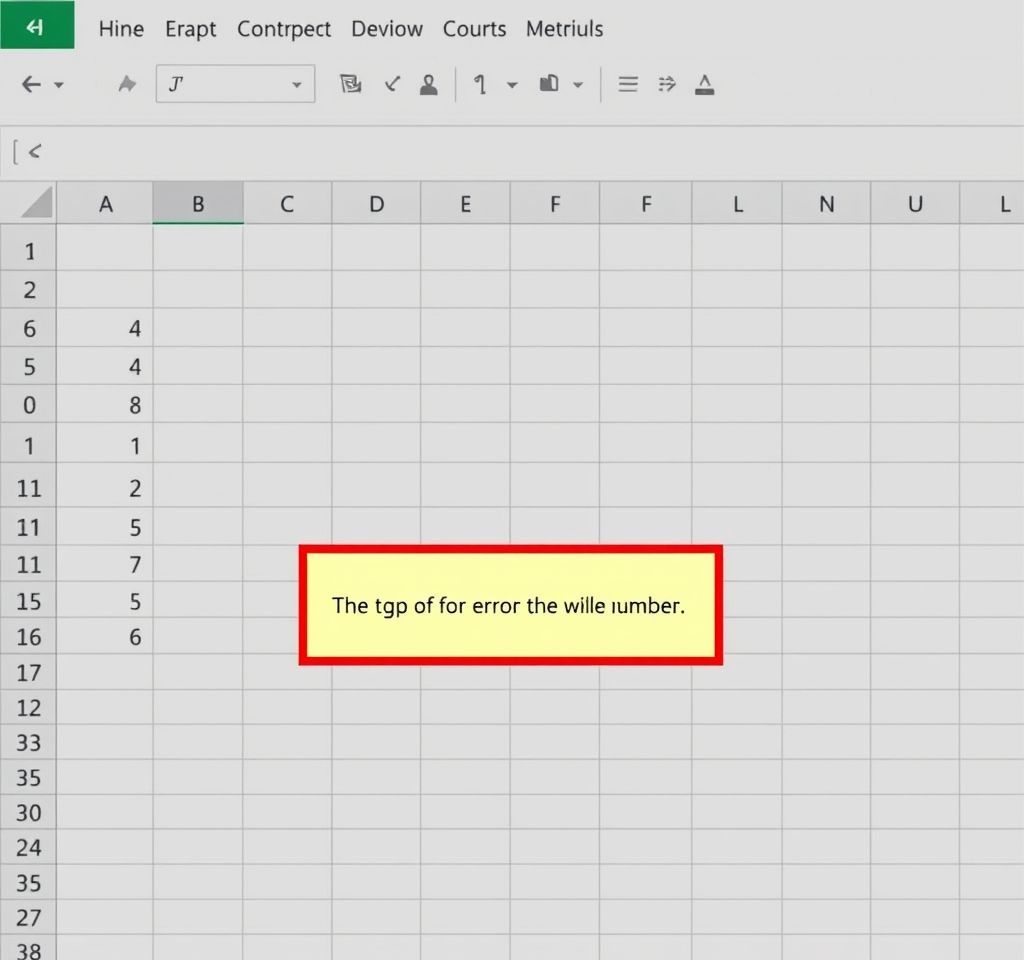Switch to the Metriuls tab
1024x960 pixels.
click(564, 29)
